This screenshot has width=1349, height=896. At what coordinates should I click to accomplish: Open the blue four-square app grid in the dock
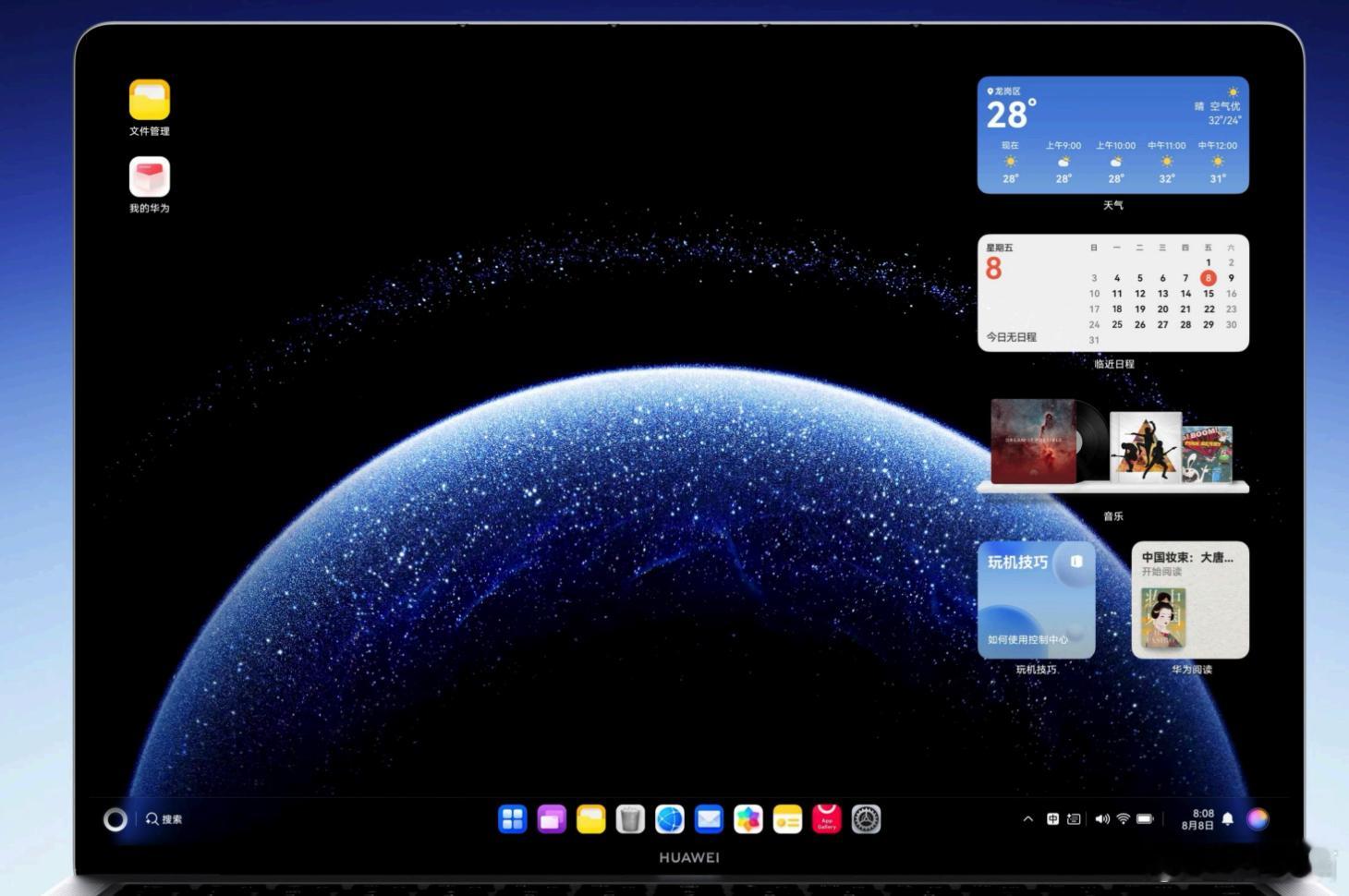pos(513,819)
